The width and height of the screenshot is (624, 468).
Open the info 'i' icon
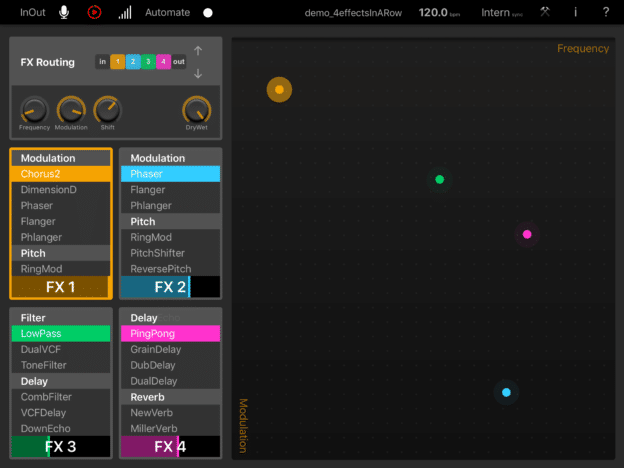coord(575,12)
